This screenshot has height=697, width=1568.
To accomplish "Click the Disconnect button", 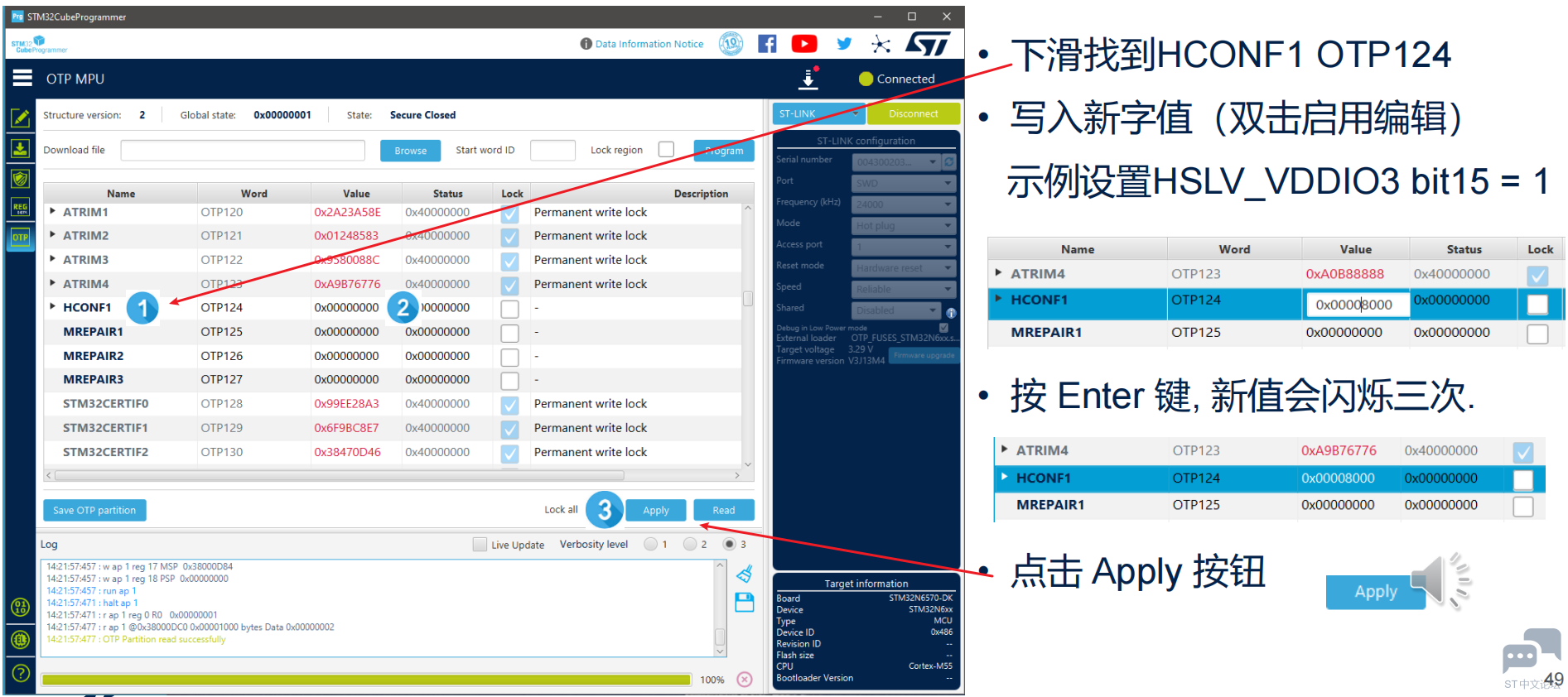I will [x=914, y=113].
